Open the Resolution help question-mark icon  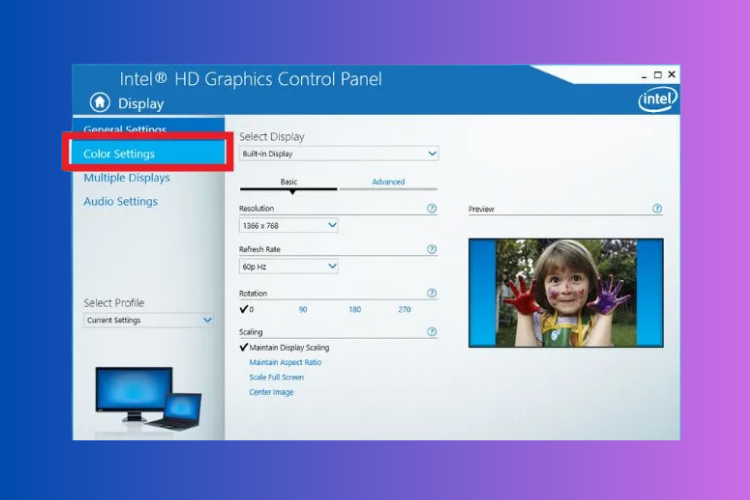pos(431,209)
